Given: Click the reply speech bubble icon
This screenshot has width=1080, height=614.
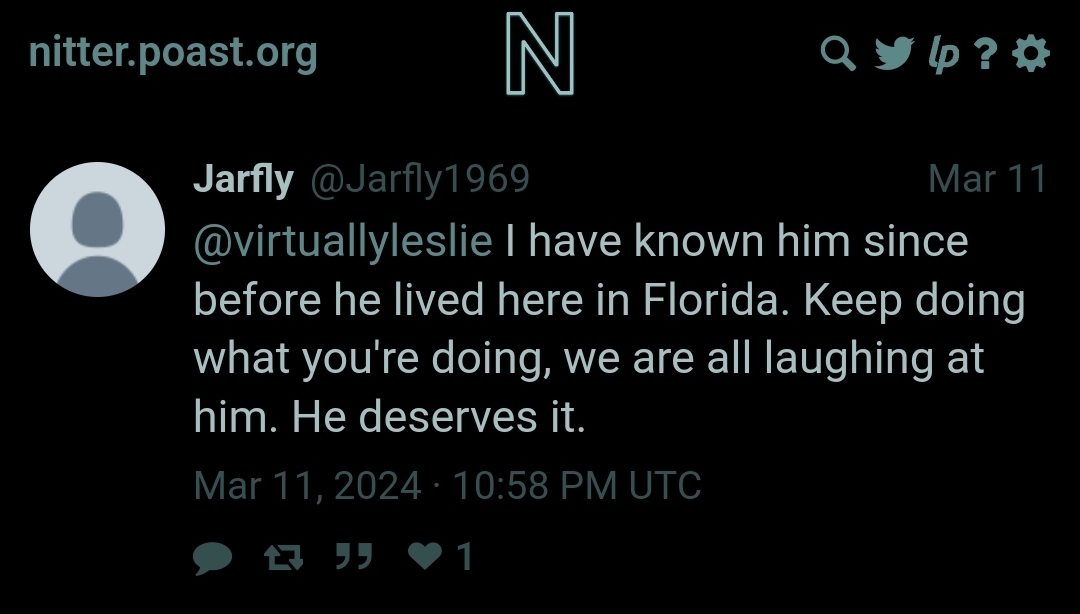Looking at the screenshot, I should (213, 557).
